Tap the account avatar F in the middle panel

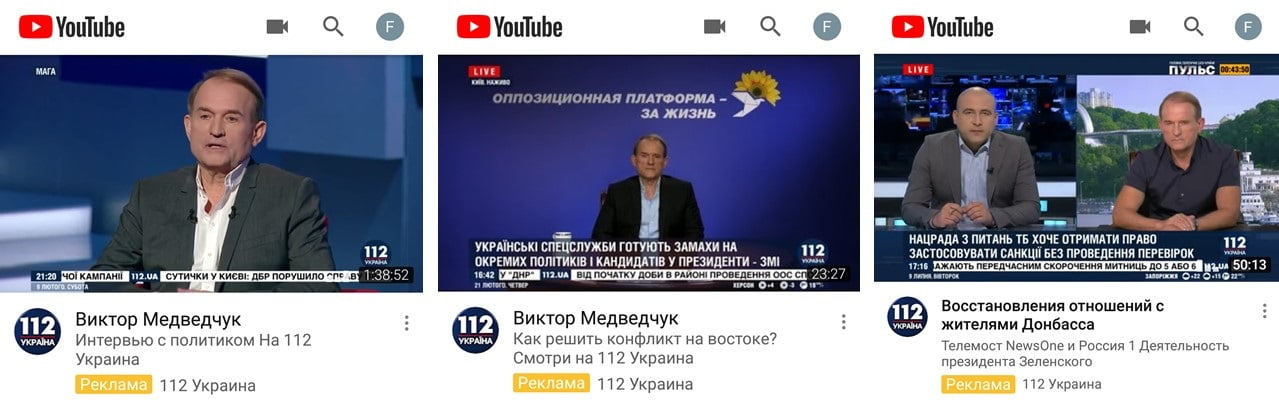point(826,27)
